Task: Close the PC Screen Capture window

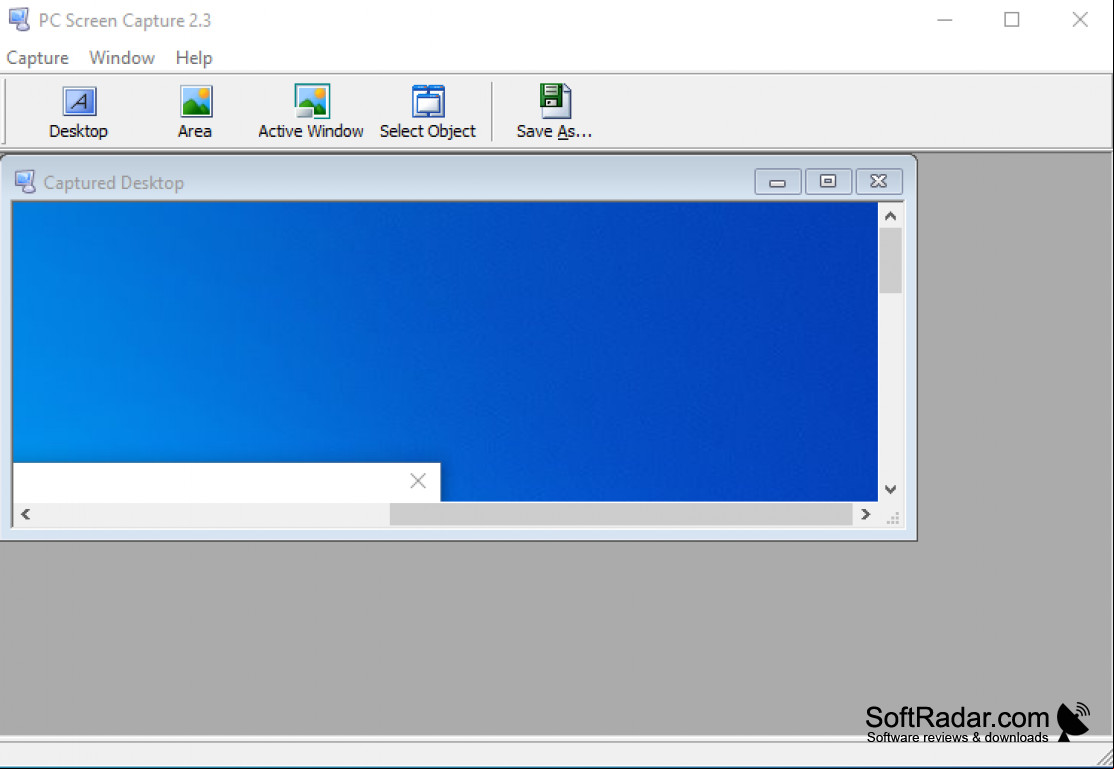Action: pyautogui.click(x=1080, y=20)
